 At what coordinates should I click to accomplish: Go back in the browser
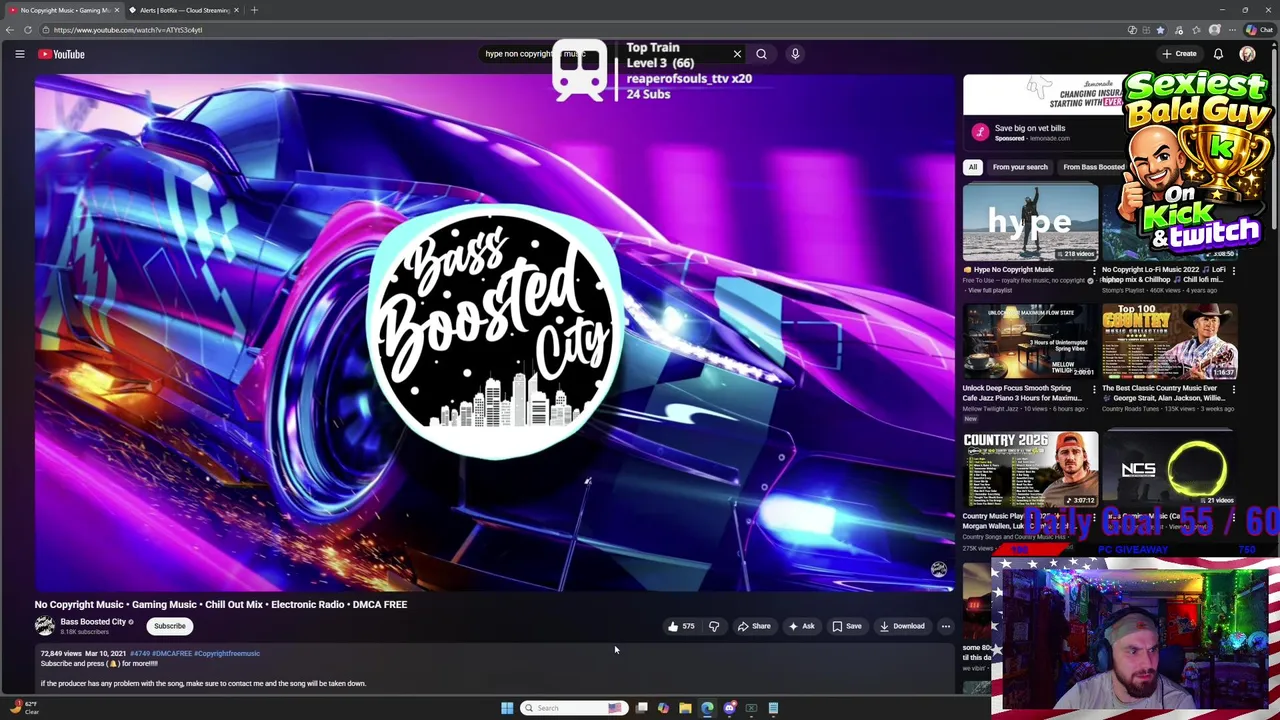point(9,30)
